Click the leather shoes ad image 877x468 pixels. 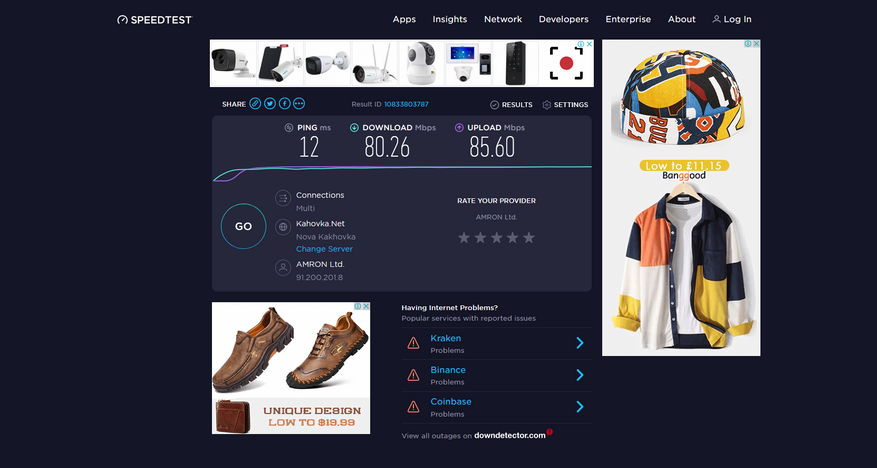(291, 349)
